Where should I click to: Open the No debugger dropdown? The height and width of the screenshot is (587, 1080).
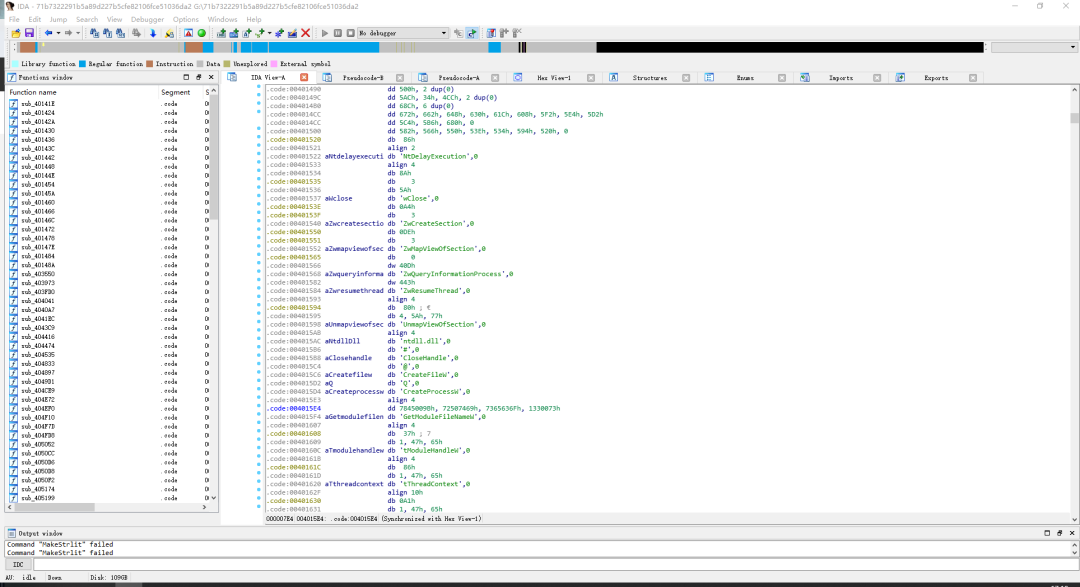tap(402, 33)
